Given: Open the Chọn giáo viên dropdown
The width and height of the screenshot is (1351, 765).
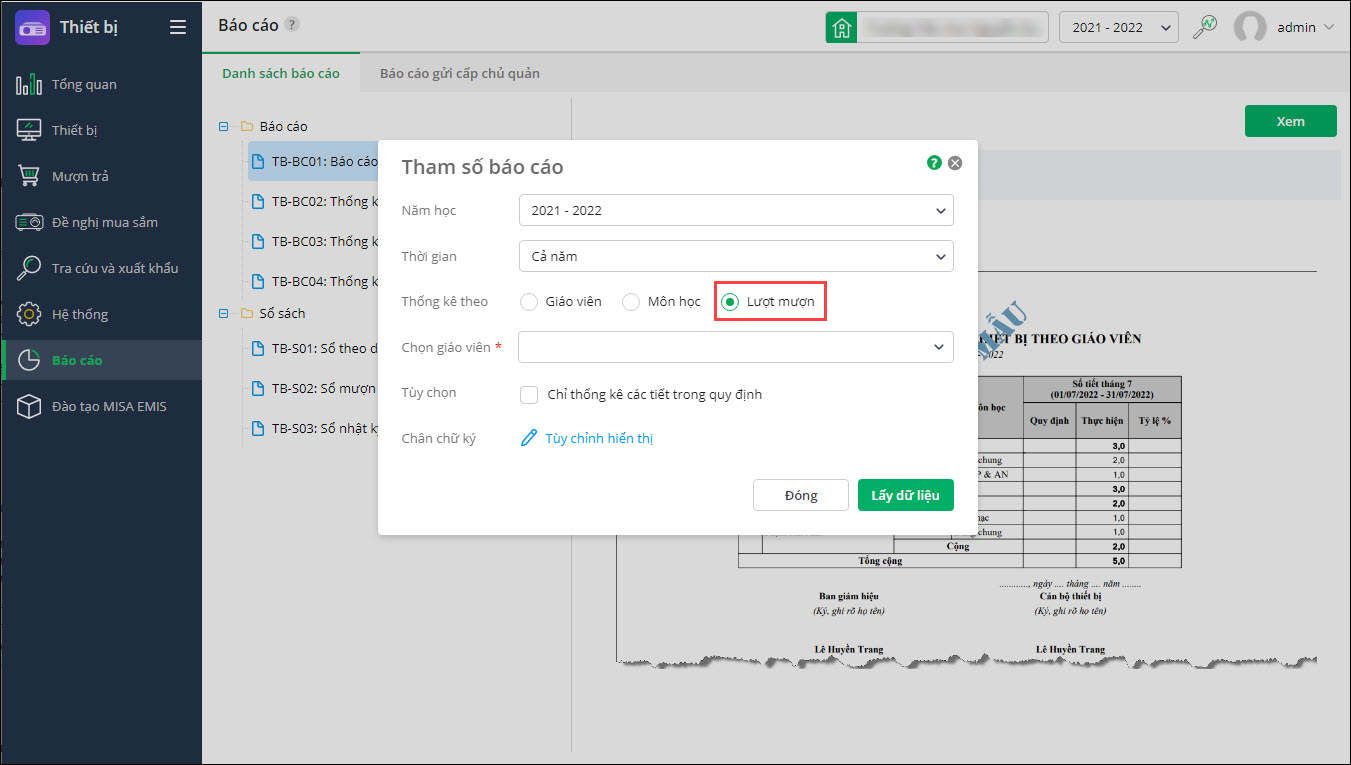Looking at the screenshot, I should (x=736, y=346).
